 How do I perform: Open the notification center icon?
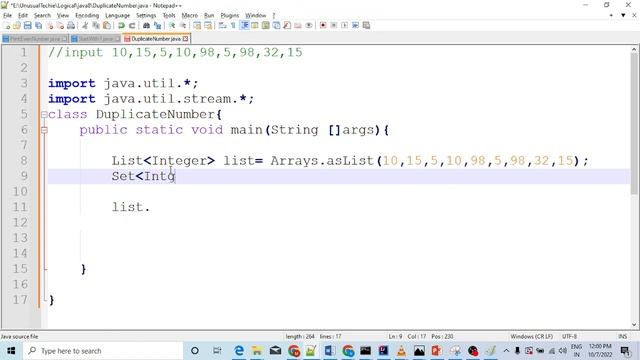pos(625,351)
